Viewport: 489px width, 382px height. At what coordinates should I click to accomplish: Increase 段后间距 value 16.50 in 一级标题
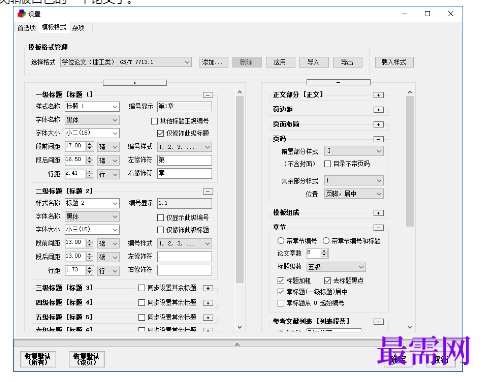pos(90,158)
